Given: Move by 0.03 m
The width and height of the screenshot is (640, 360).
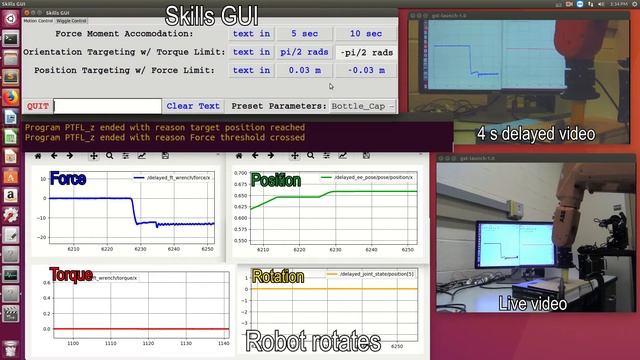Looking at the screenshot, I should point(304,71).
